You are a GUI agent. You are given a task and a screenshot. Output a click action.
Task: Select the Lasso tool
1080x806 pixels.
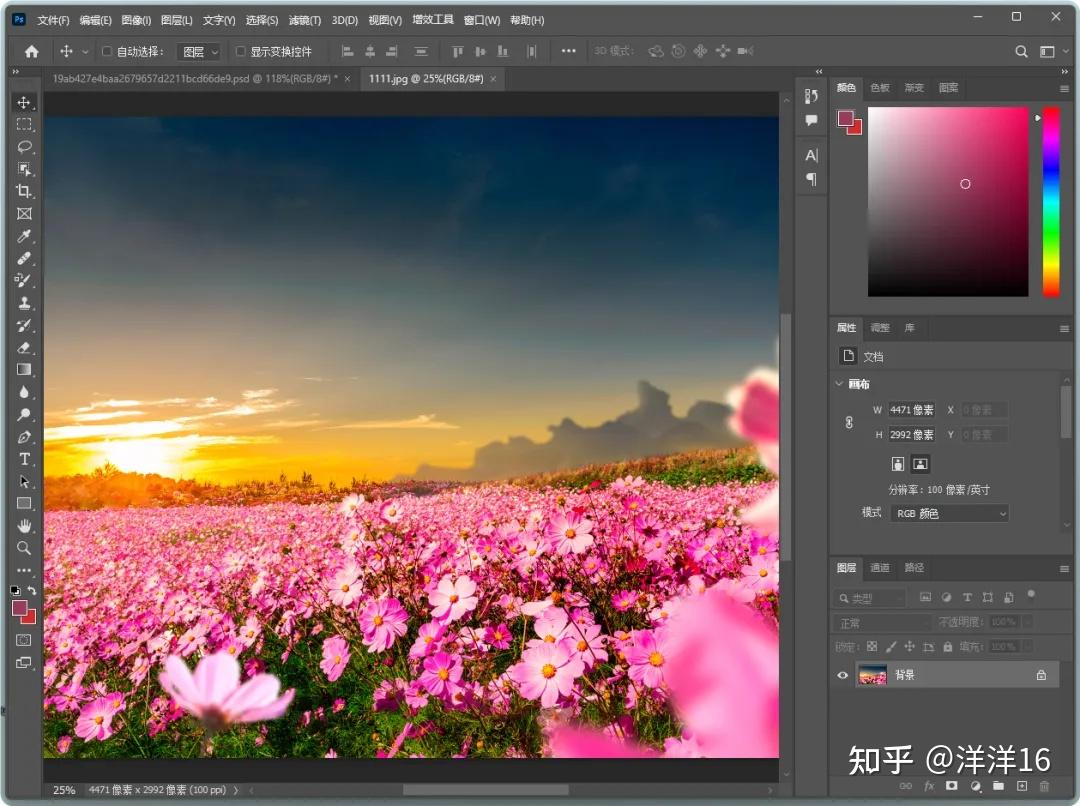pos(25,147)
